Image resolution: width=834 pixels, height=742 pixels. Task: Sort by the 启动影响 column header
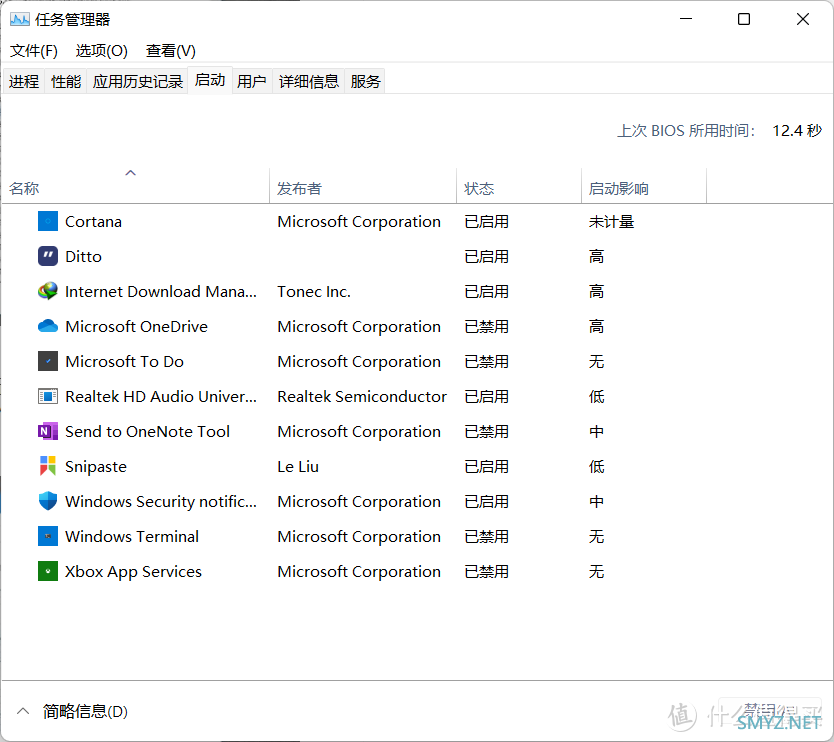(x=644, y=186)
